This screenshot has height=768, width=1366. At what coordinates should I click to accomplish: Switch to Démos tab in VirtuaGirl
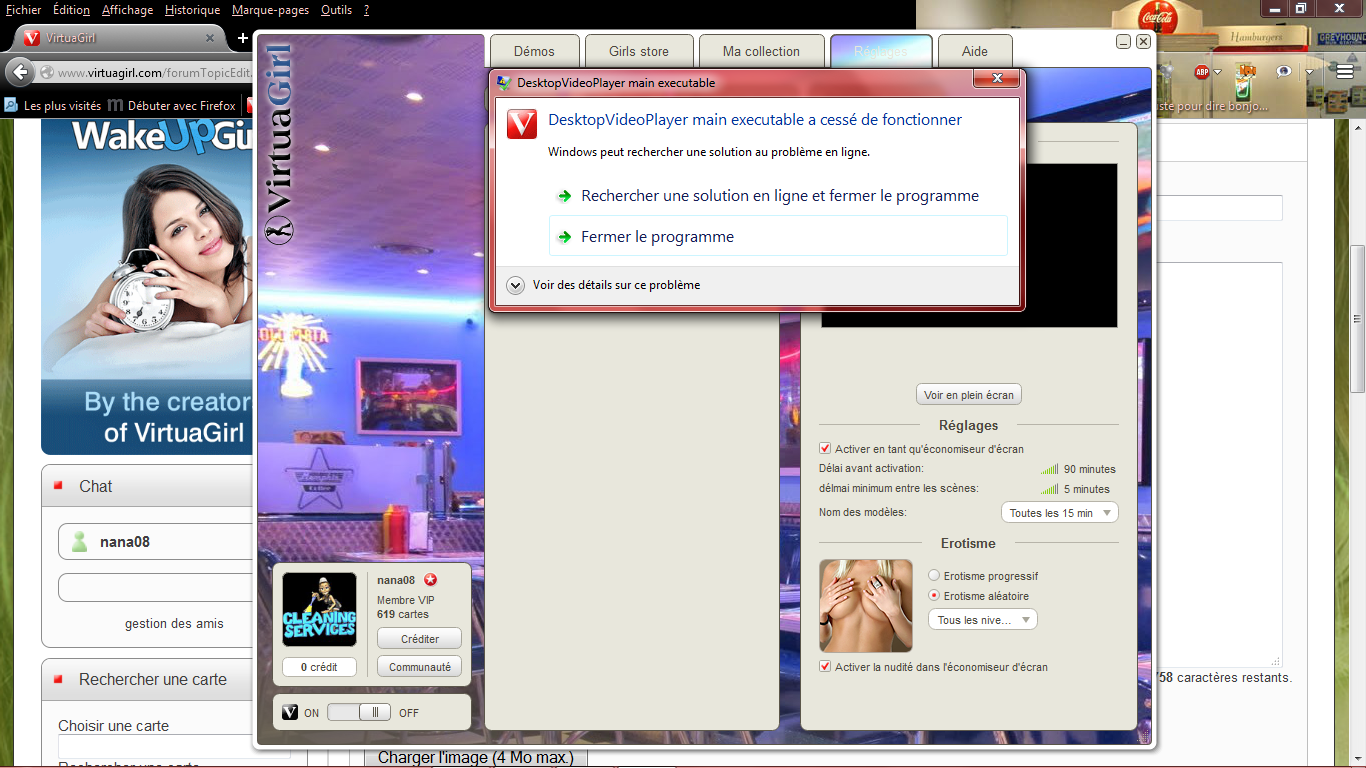pos(535,51)
